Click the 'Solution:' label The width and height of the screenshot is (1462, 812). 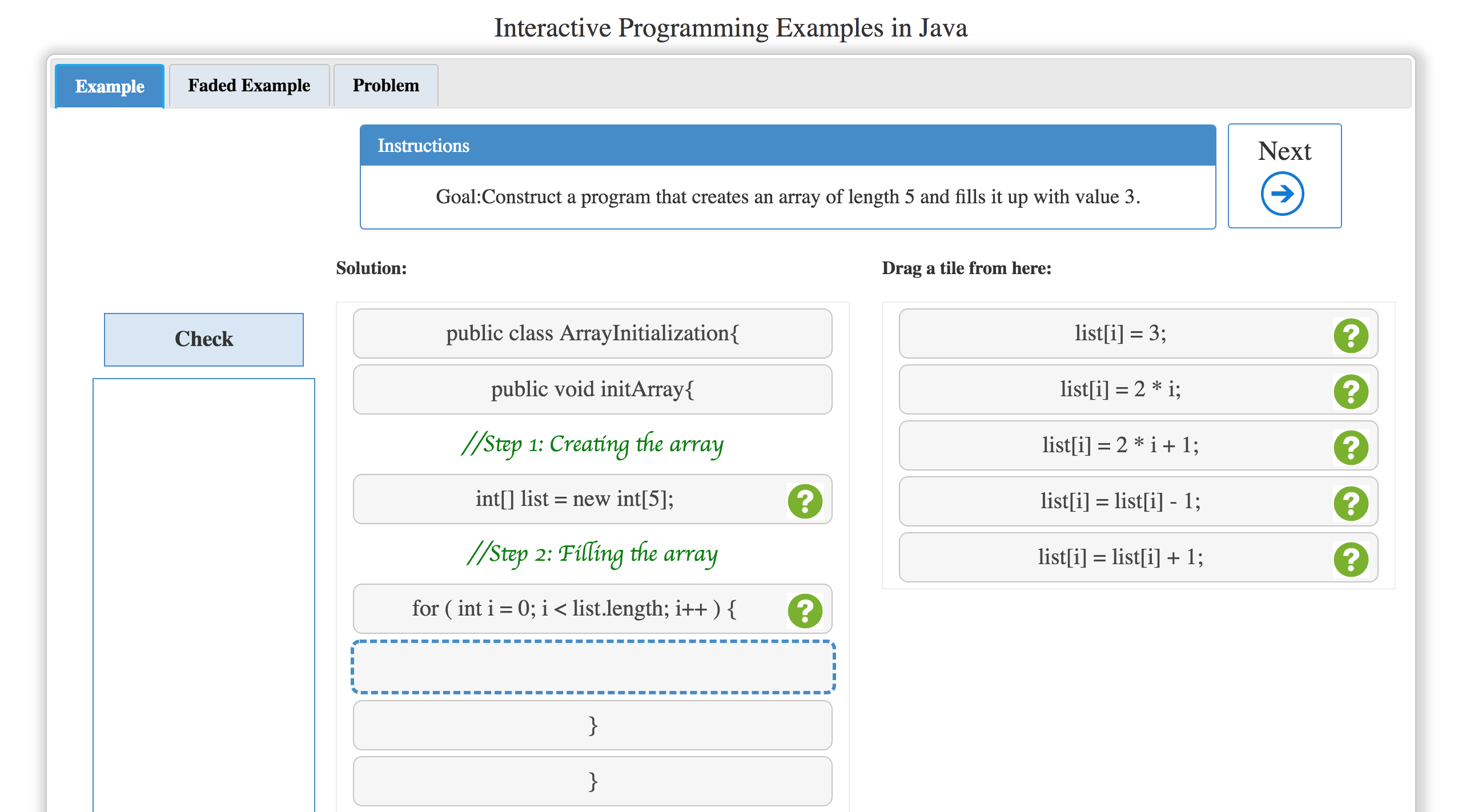coord(371,268)
